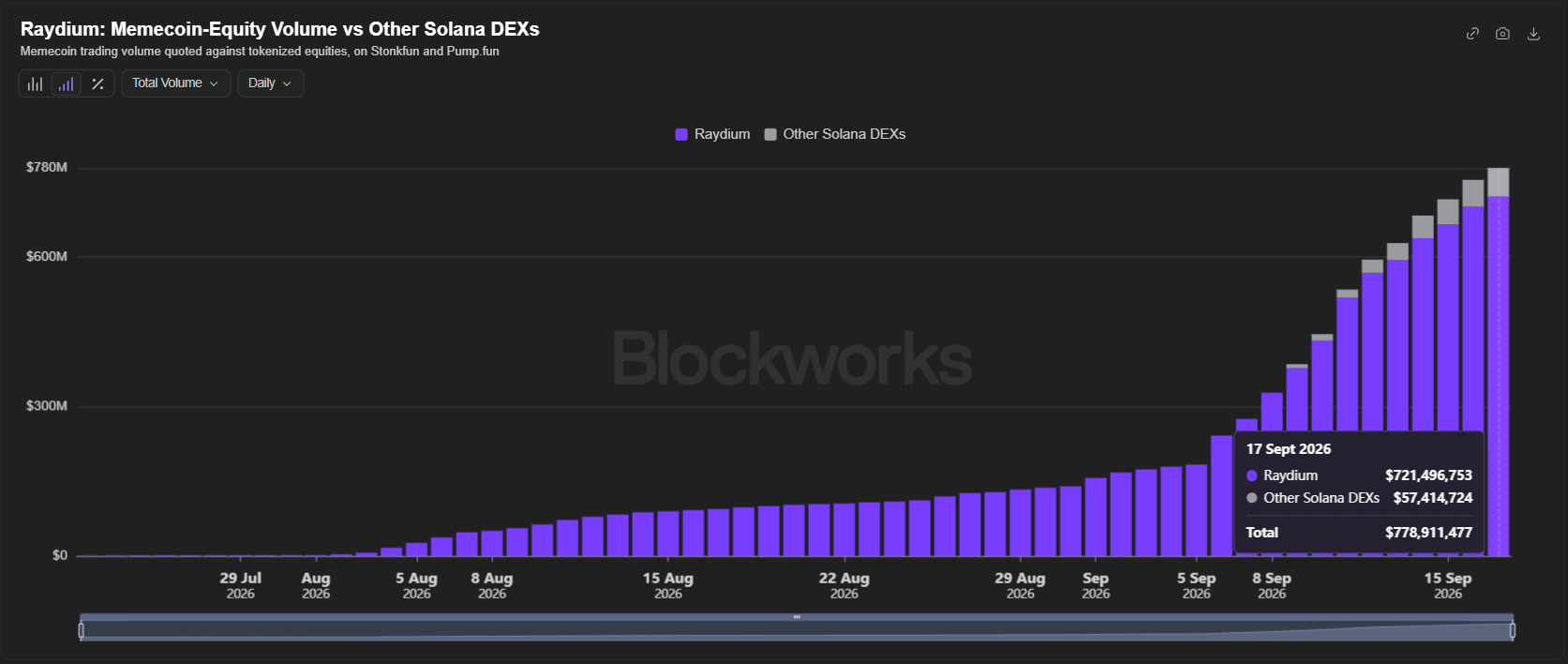Click the 5 Sep 2026 axis label
The height and width of the screenshot is (664, 1568).
(x=1196, y=585)
